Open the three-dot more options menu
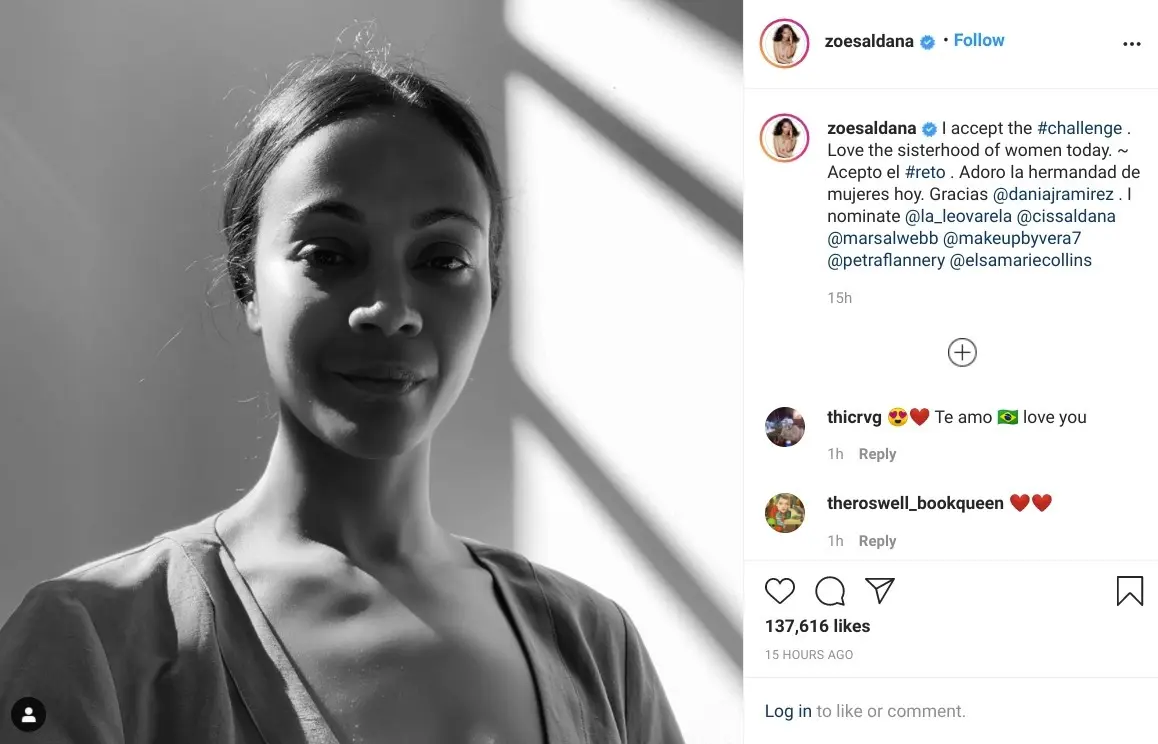Image resolution: width=1158 pixels, height=744 pixels. (1131, 44)
